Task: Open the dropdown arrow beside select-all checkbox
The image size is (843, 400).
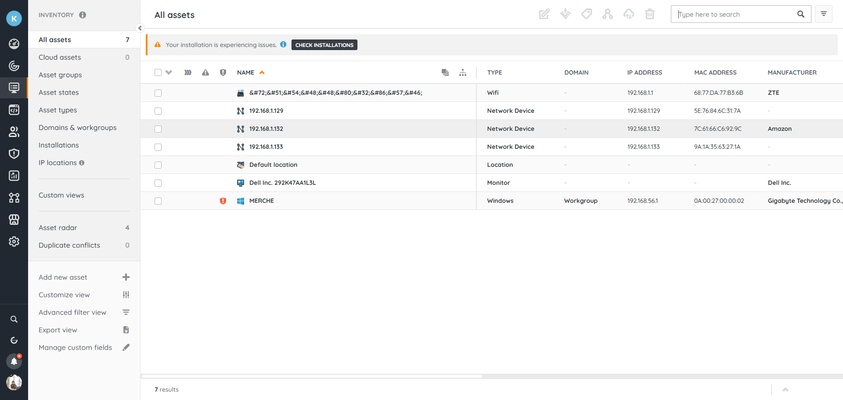Action: tap(169, 73)
